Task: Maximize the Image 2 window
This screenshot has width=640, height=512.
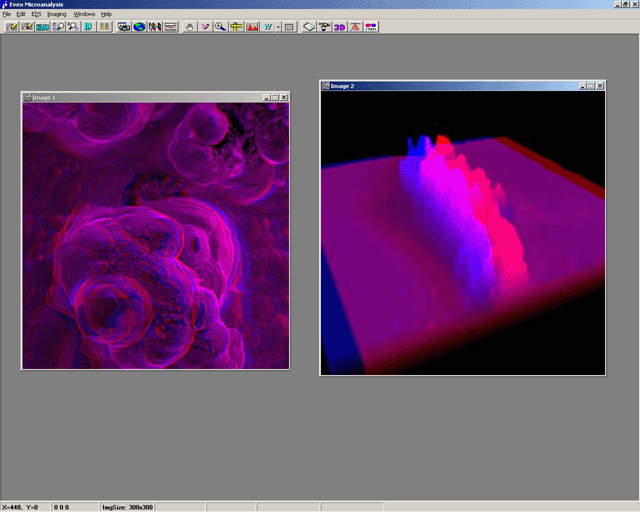Action: click(x=590, y=87)
